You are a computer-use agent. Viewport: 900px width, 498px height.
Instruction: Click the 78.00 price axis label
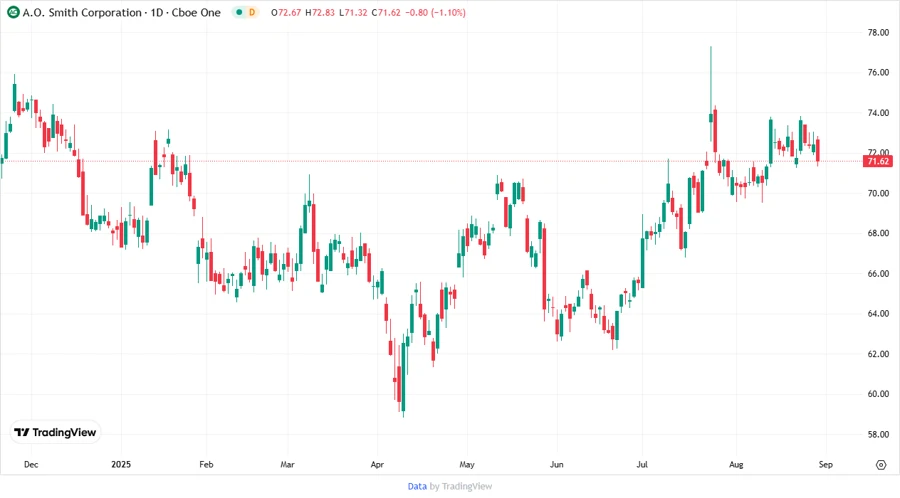click(878, 33)
